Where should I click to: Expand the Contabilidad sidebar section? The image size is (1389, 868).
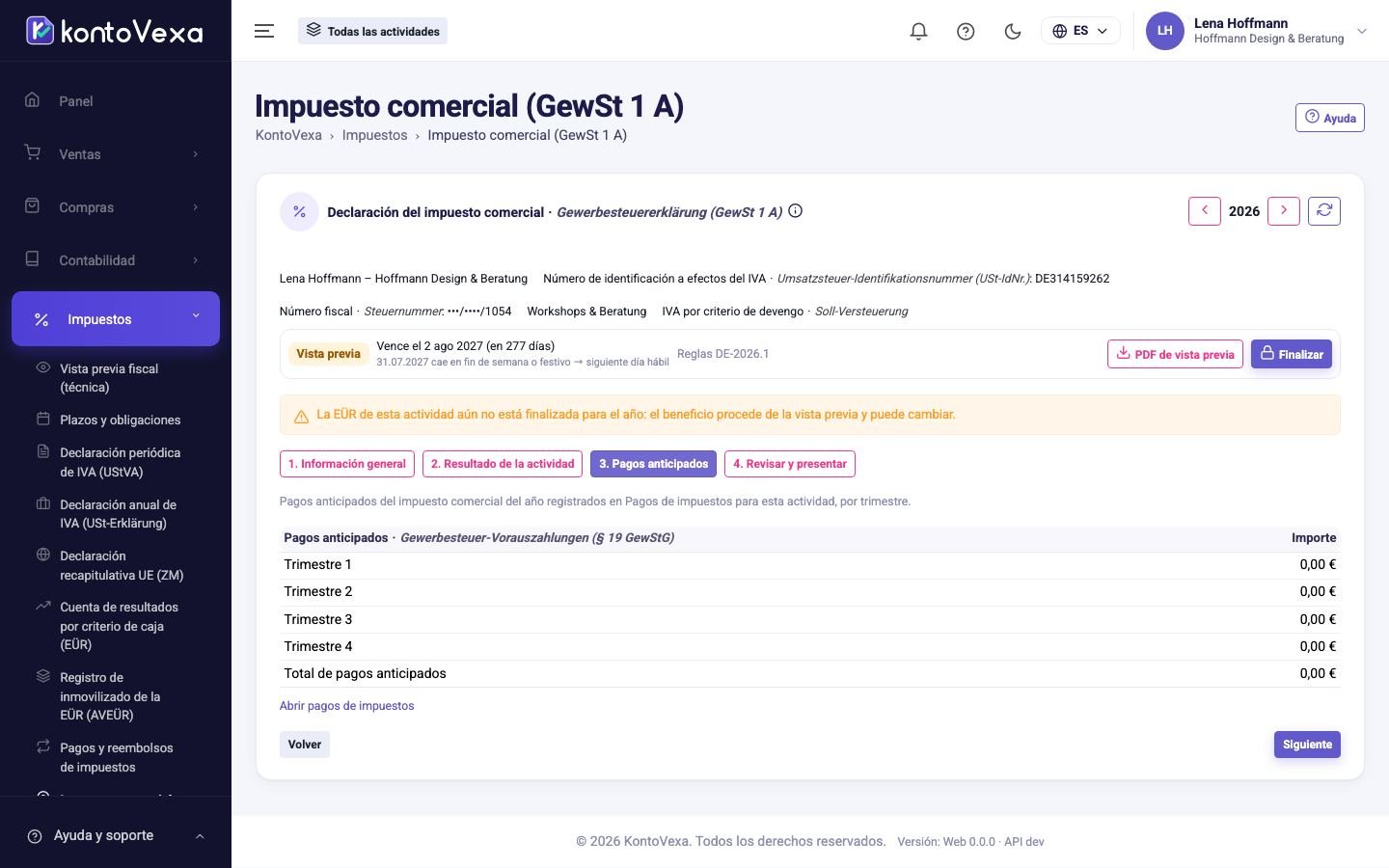click(115, 260)
